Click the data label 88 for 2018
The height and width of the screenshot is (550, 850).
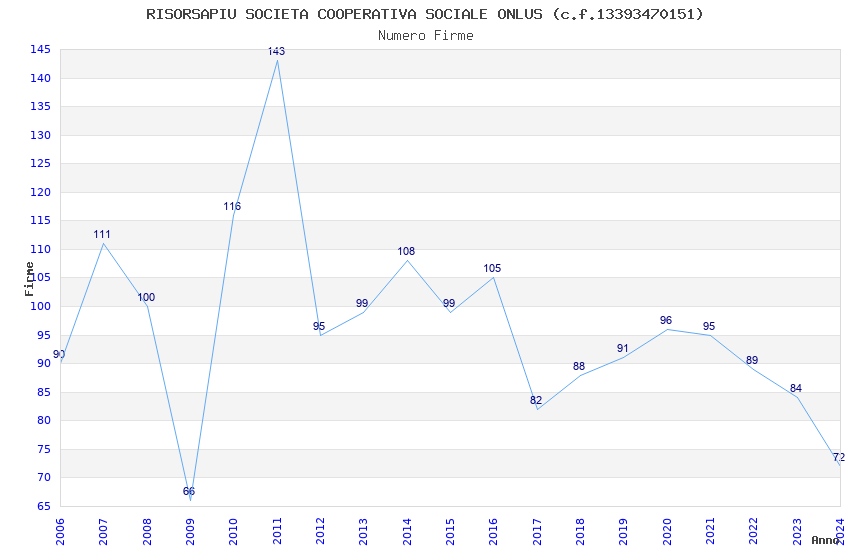coord(579,366)
